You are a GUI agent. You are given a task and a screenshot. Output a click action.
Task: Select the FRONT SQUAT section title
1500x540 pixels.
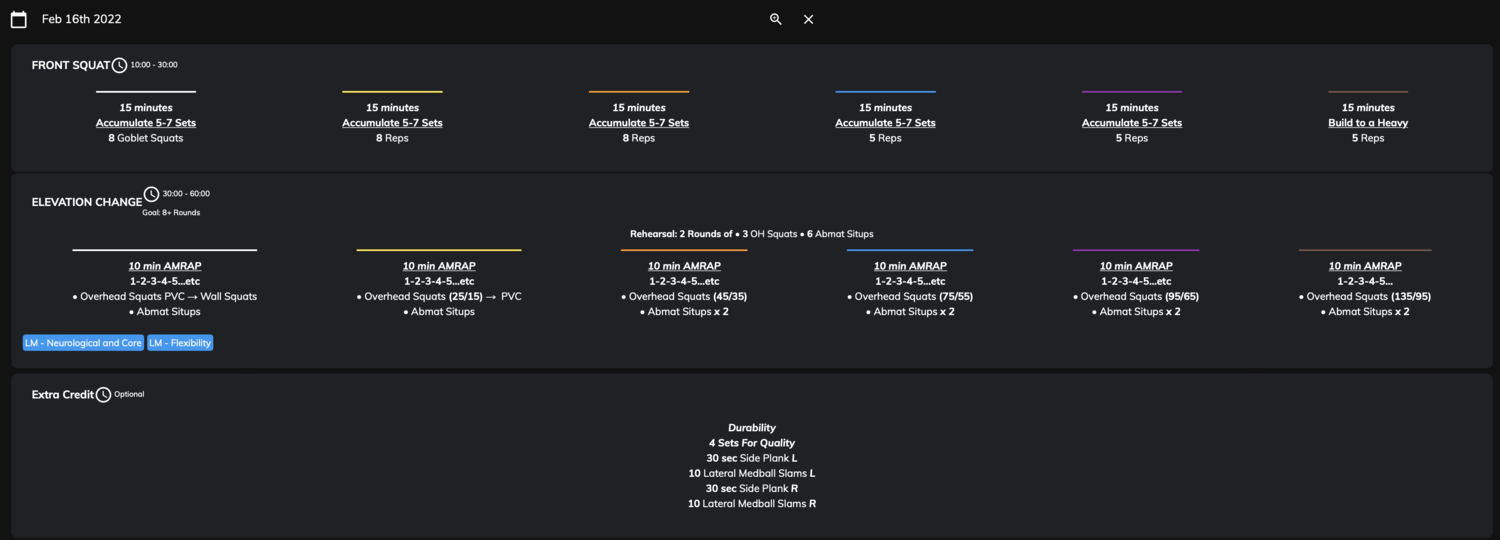point(71,65)
